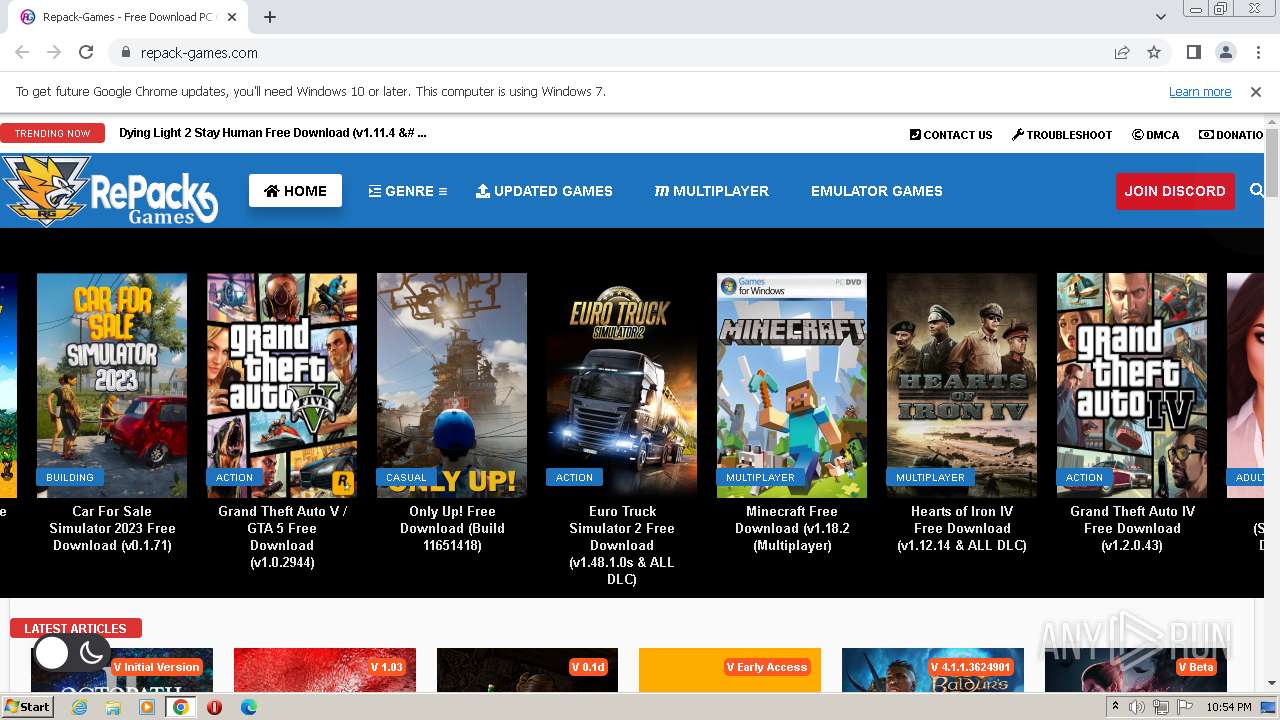Expand the GENRE dropdown menu
Screen dimensions: 1280x720
(407, 191)
